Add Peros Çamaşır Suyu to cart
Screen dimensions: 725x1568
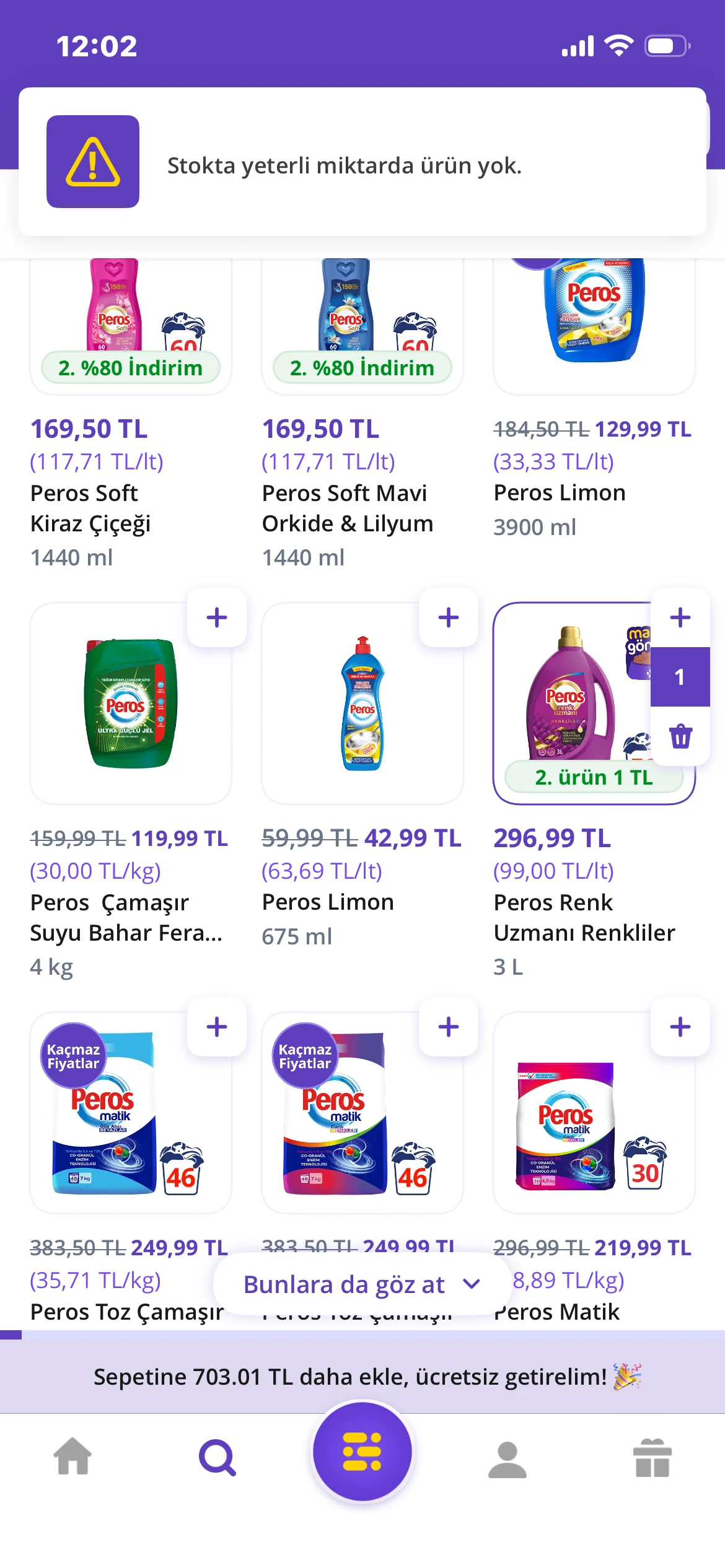click(x=217, y=617)
